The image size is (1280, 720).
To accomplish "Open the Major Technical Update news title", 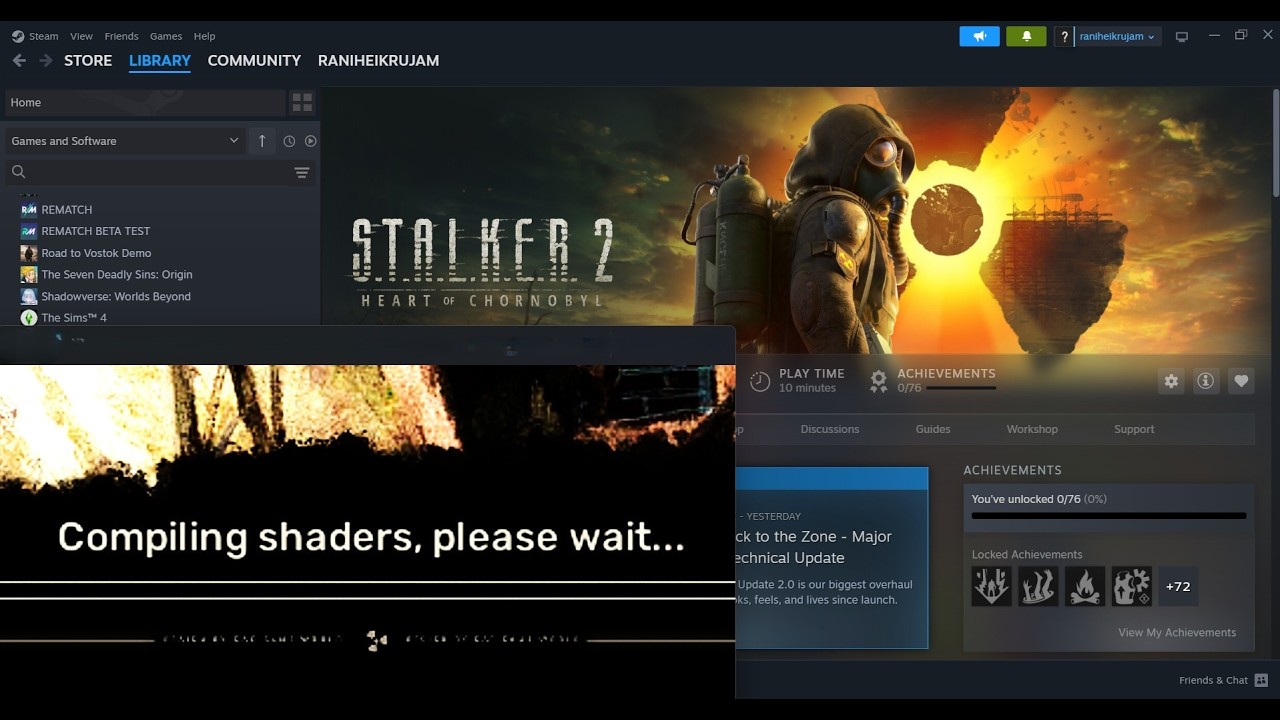I will click(x=814, y=547).
